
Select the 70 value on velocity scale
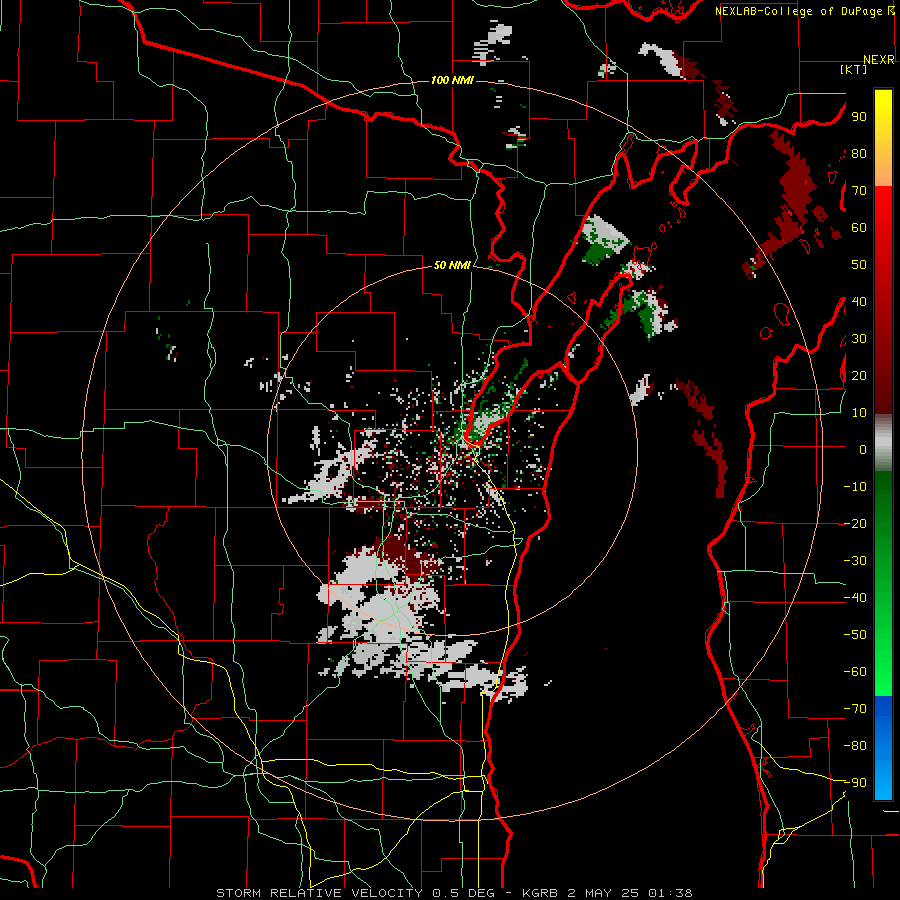859,191
